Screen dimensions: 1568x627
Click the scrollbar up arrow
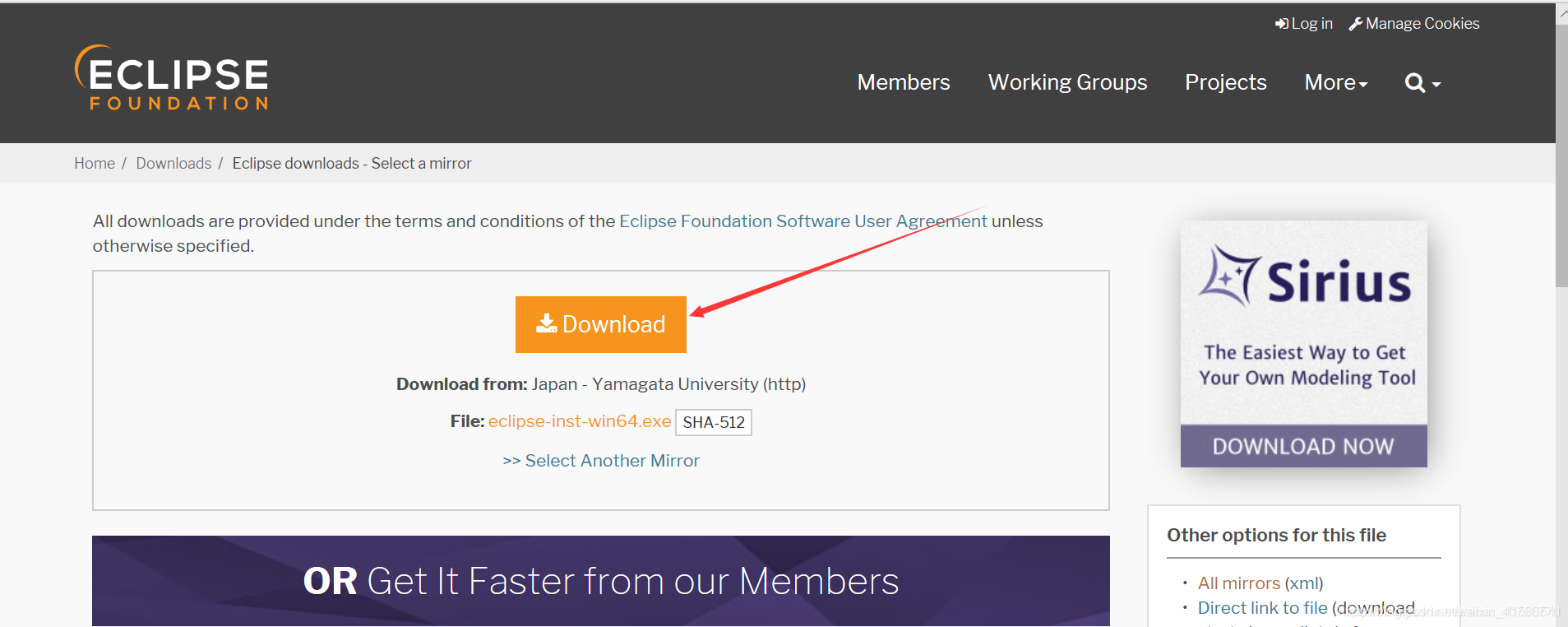(1561, 12)
